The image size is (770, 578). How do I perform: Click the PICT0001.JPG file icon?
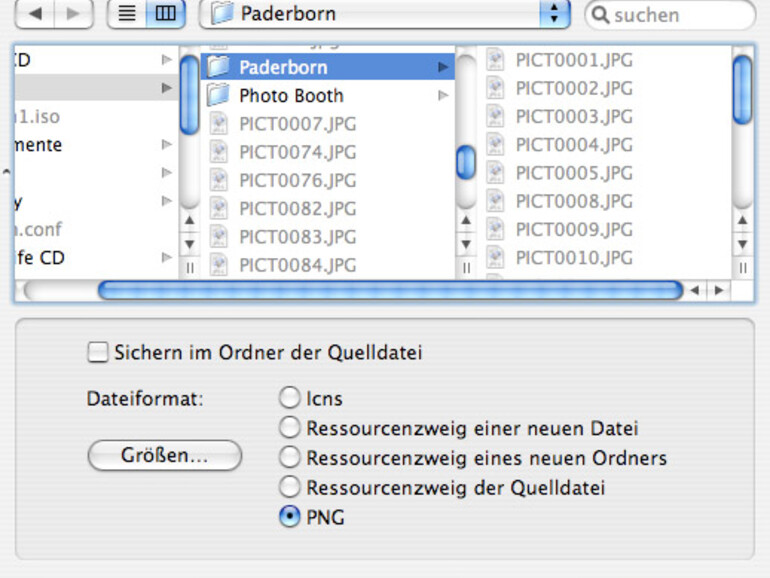(495, 59)
